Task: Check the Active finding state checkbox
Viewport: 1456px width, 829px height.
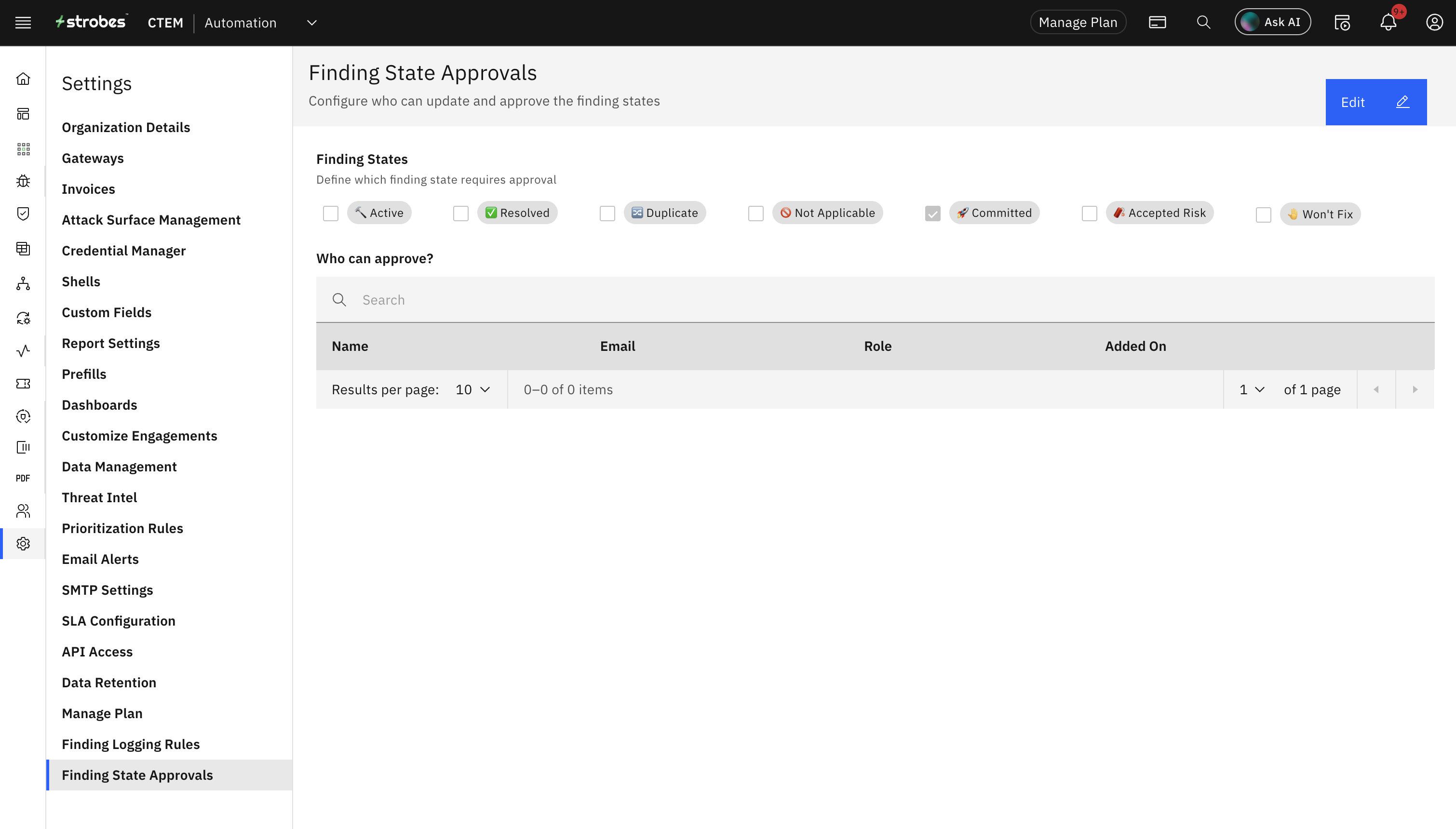Action: click(x=330, y=214)
